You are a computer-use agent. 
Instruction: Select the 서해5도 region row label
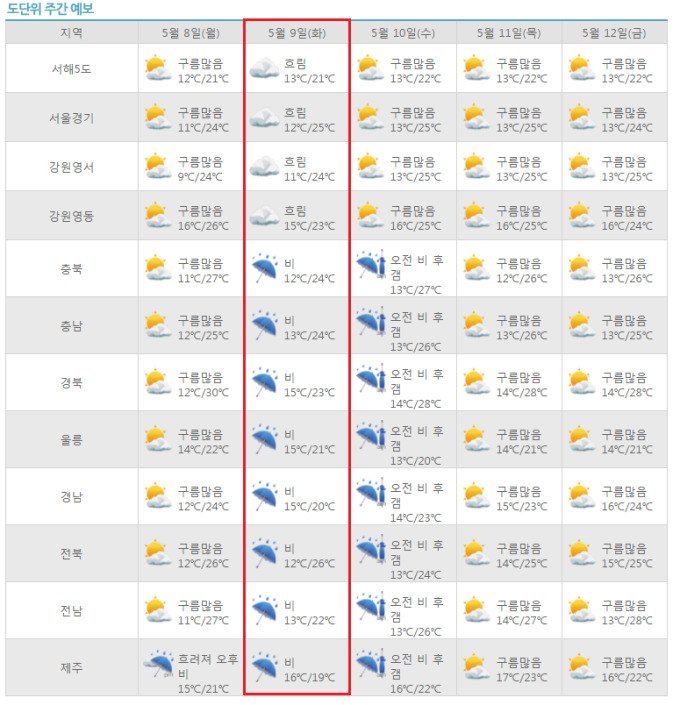(72, 69)
